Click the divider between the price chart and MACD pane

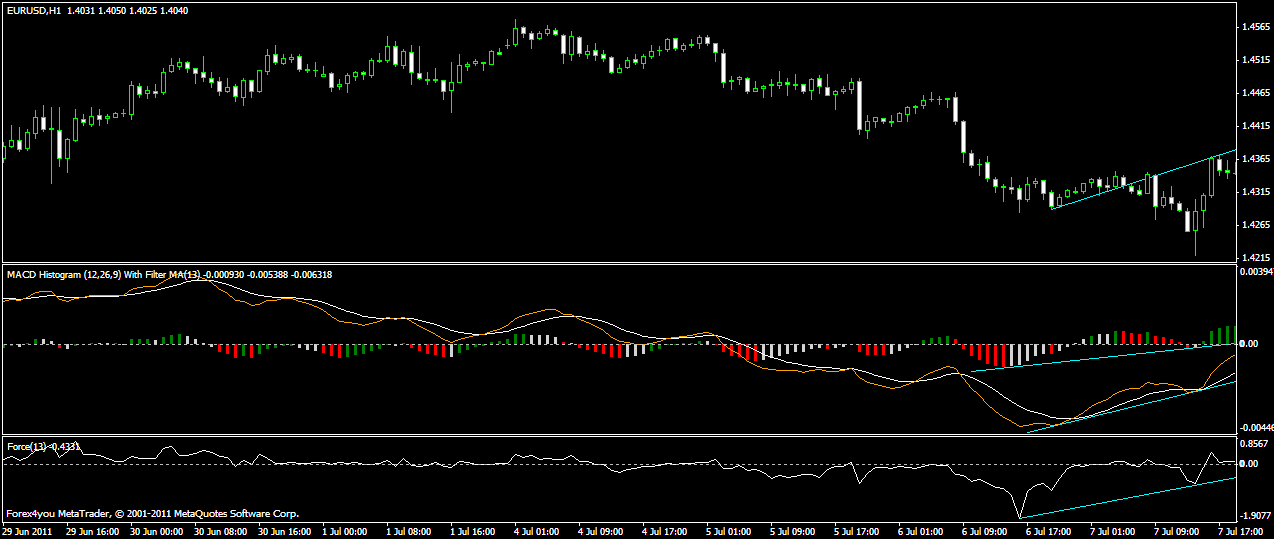click(x=620, y=264)
